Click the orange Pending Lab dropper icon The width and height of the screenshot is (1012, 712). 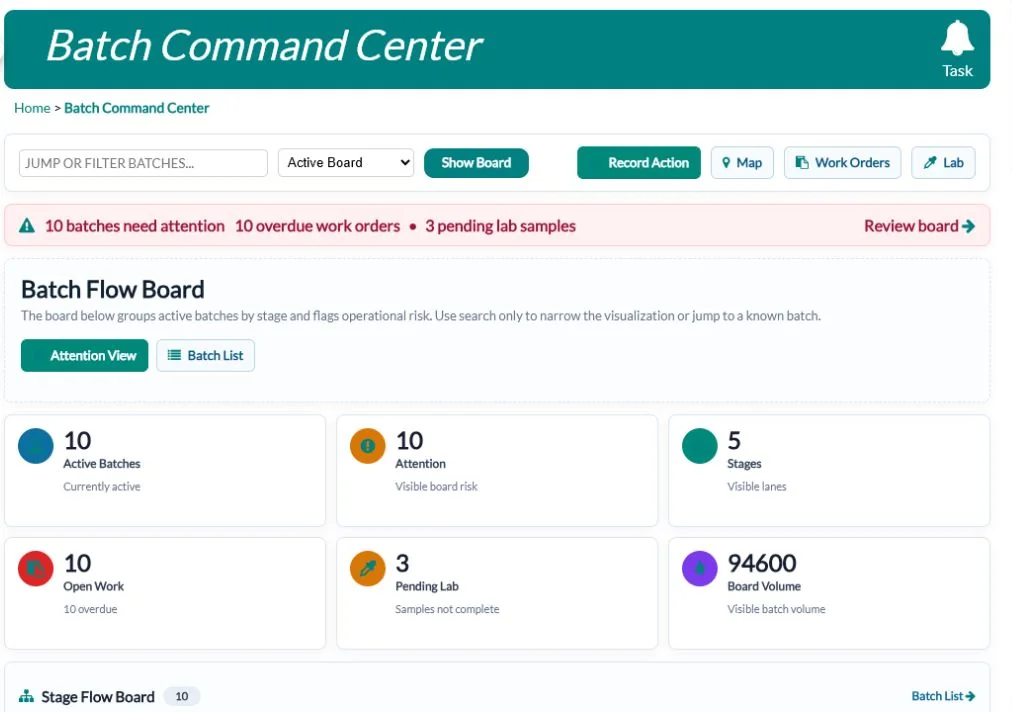[367, 569]
